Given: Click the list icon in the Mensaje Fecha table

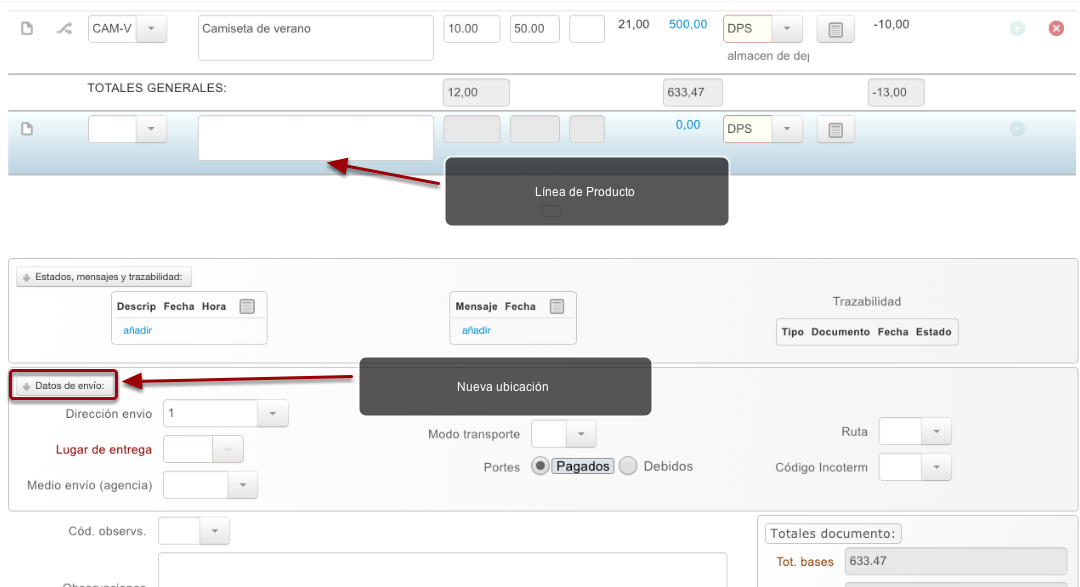Looking at the screenshot, I should (x=557, y=307).
